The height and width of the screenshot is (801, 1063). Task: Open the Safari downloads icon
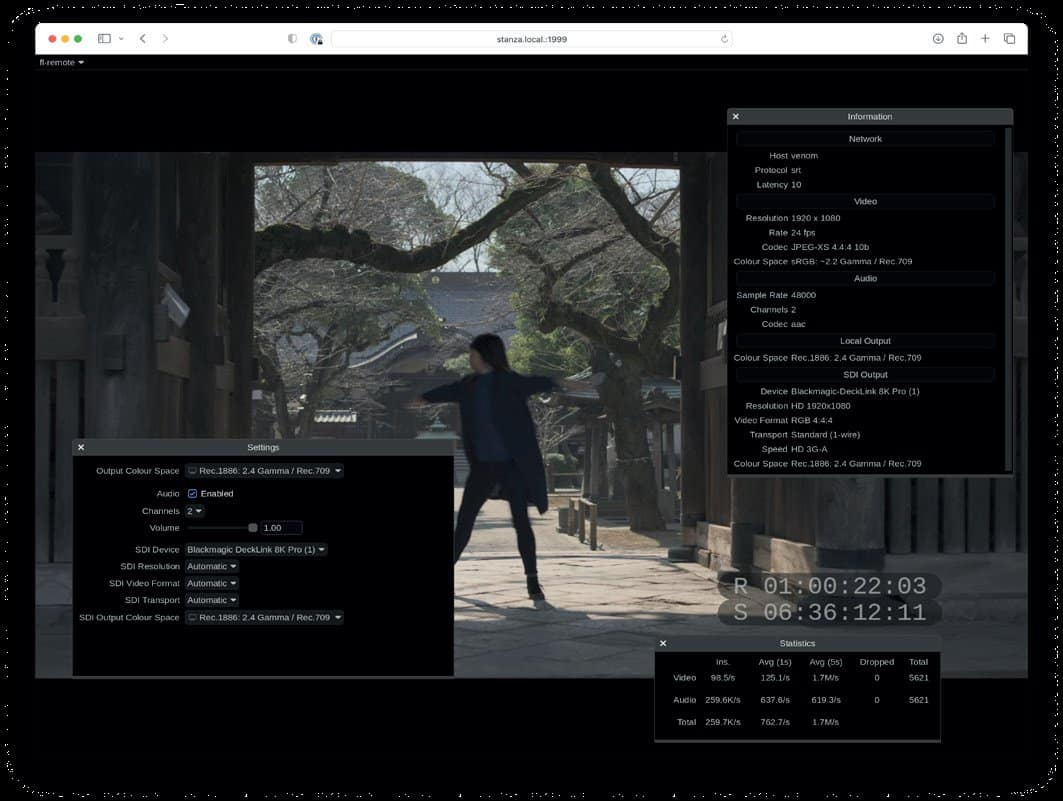pos(938,38)
